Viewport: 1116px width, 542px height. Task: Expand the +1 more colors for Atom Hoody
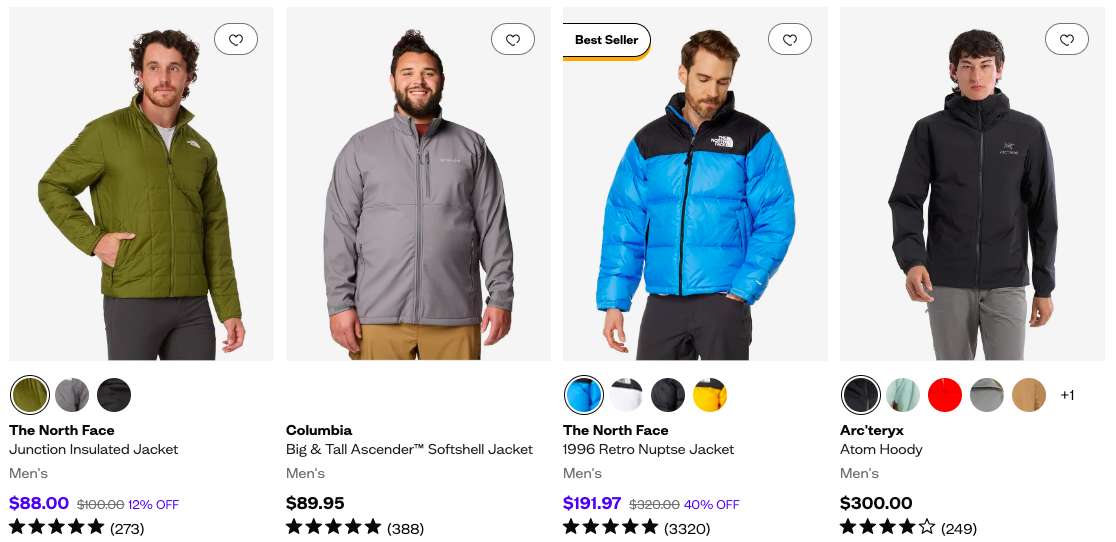1067,395
